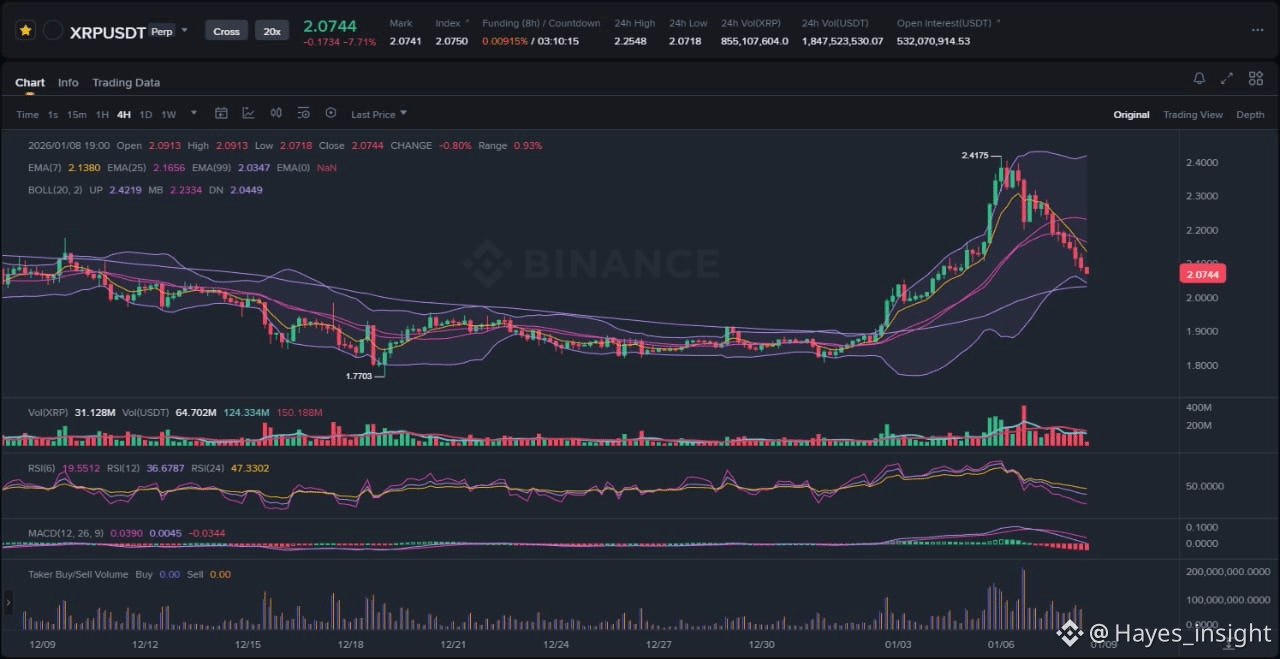This screenshot has height=659, width=1280.
Task: Select the 1s interval
Action: click(53, 115)
